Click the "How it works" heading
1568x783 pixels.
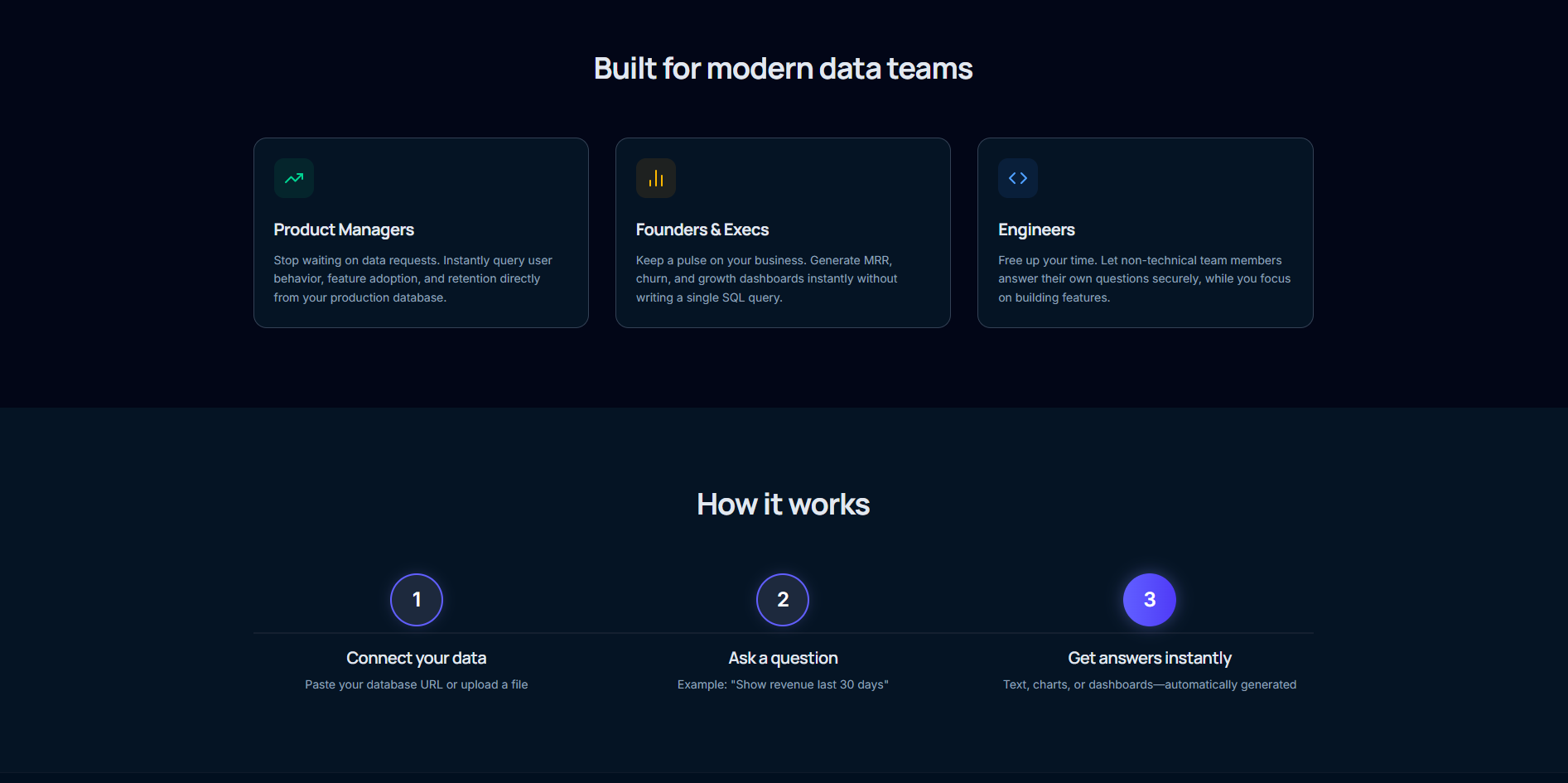click(783, 505)
